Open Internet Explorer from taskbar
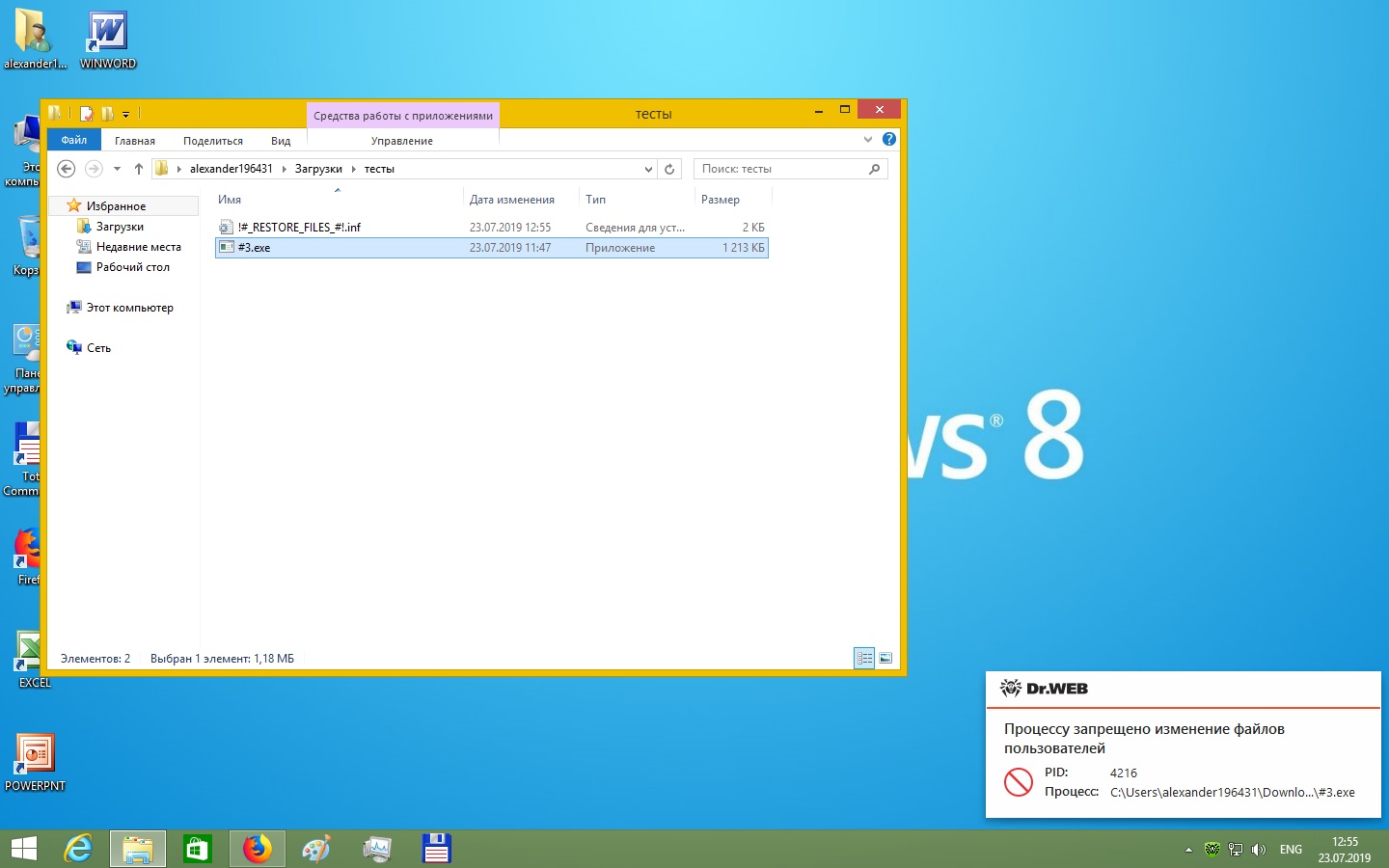Screen dimensions: 1389x868 [x=78, y=849]
